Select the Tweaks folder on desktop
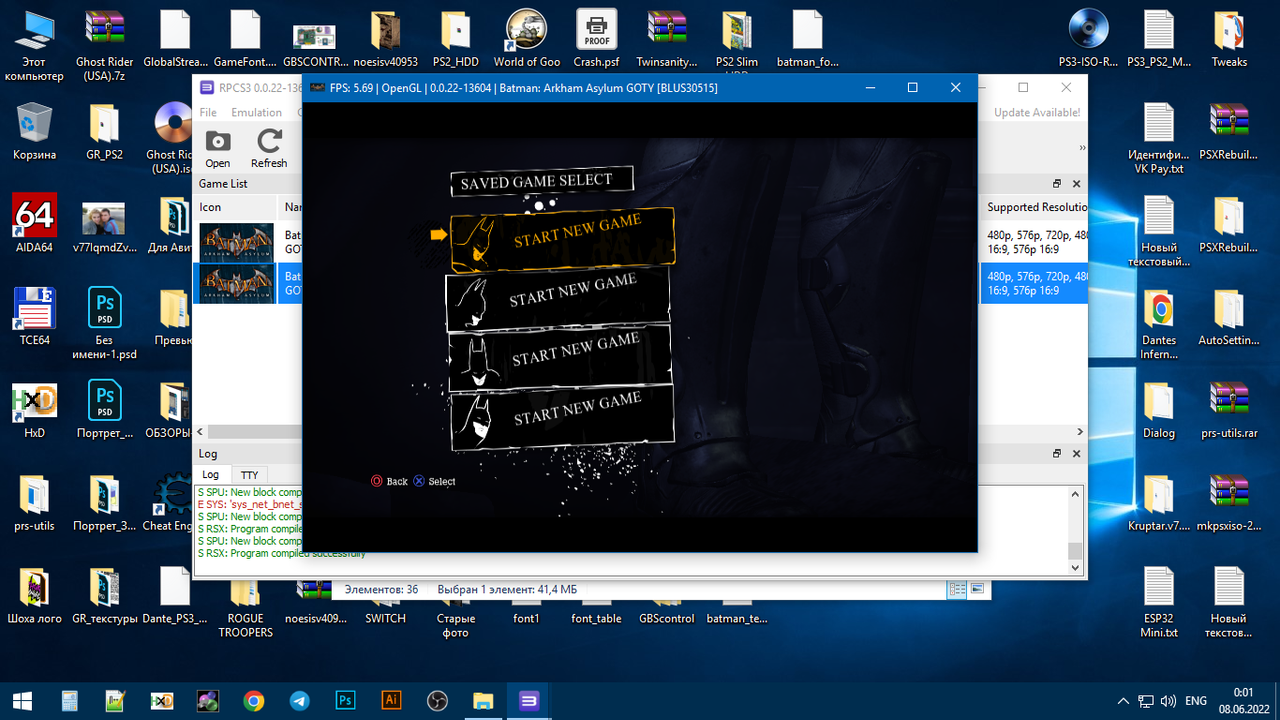 [x=1229, y=39]
